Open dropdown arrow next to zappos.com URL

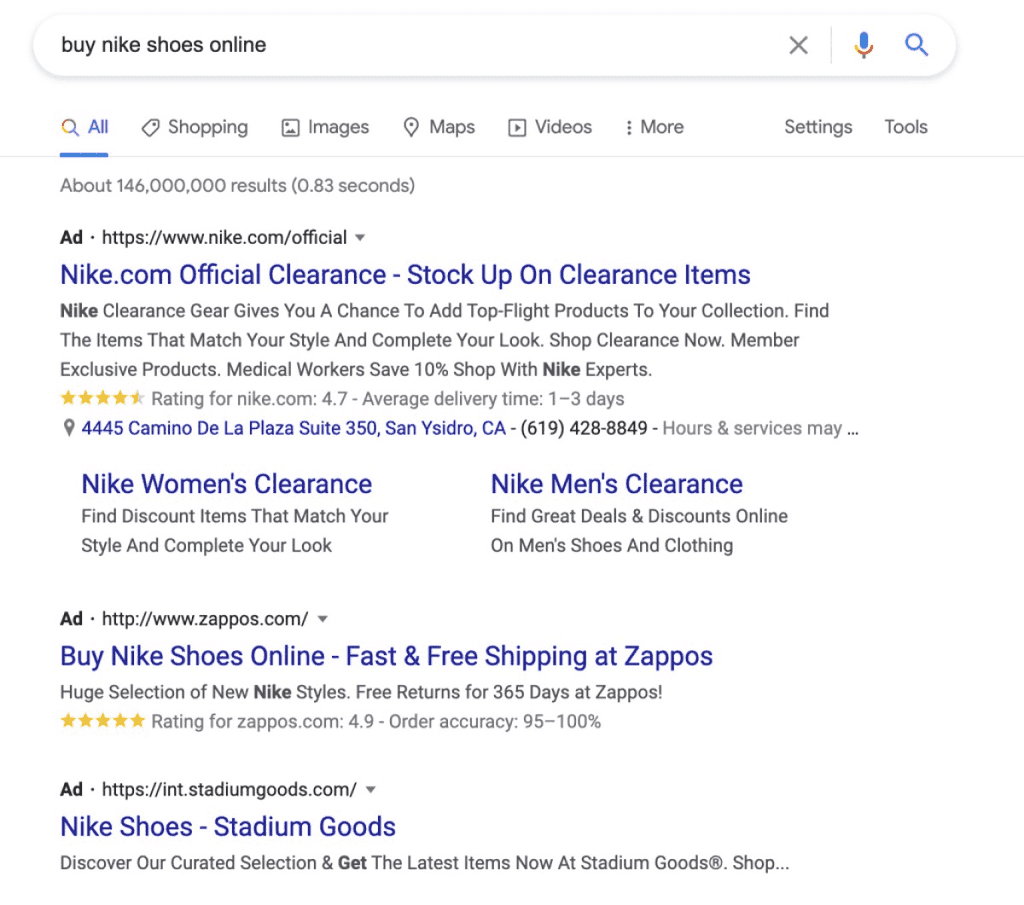[x=322, y=619]
